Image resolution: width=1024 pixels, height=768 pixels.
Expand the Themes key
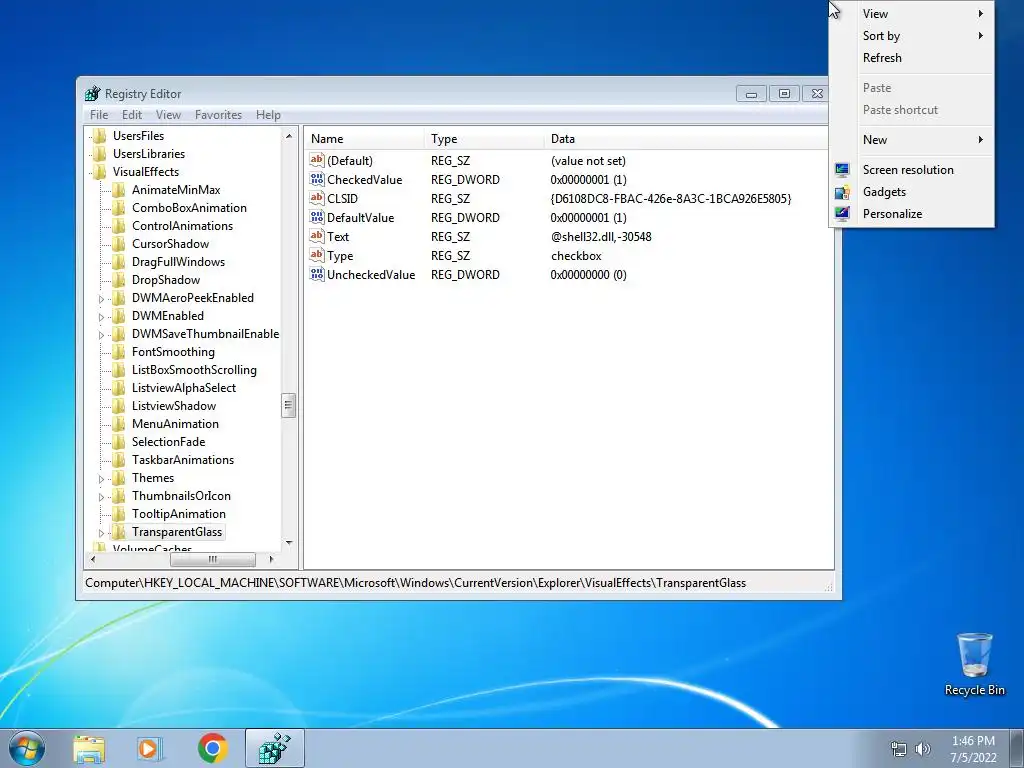coord(101,479)
